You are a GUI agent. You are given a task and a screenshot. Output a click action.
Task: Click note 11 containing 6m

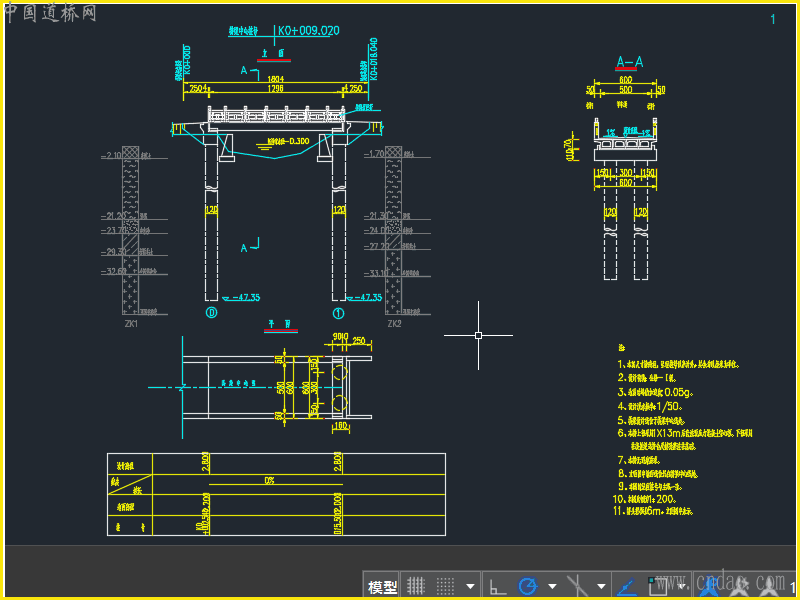(653, 511)
